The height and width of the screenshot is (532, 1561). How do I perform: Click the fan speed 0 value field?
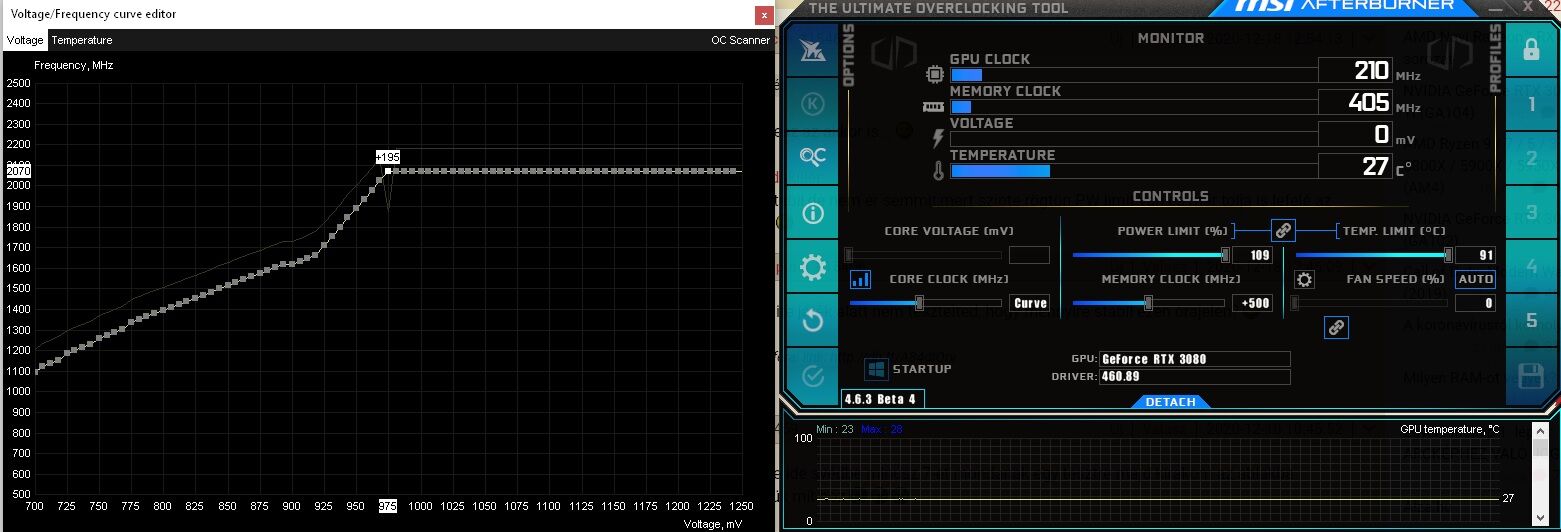tap(1475, 303)
